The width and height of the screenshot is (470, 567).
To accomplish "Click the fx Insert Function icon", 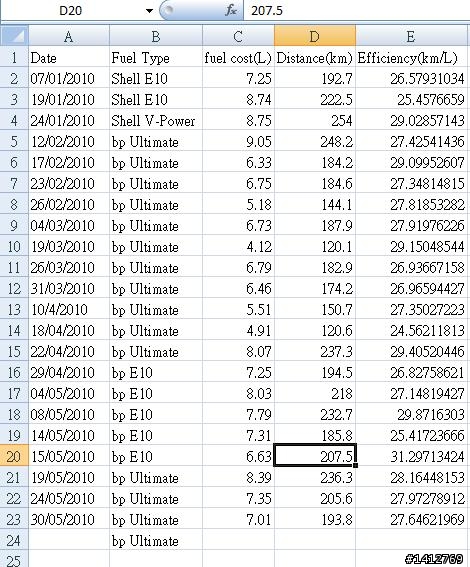I will point(230,10).
